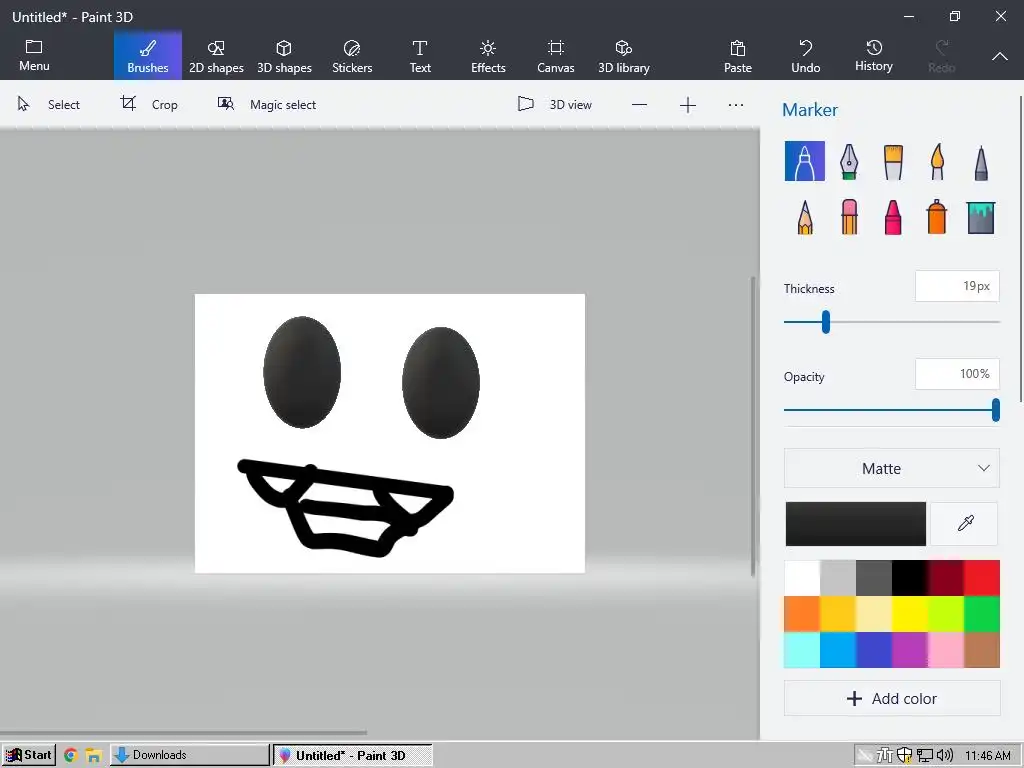Choose the bright red color swatch

pos(982,578)
